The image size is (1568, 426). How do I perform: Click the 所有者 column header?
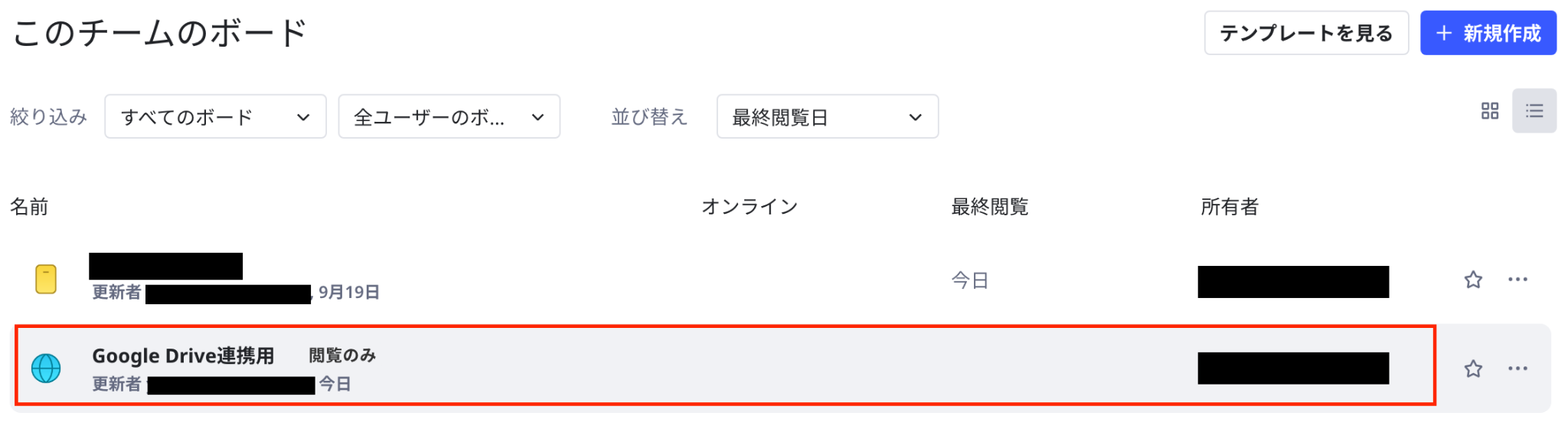[1229, 207]
